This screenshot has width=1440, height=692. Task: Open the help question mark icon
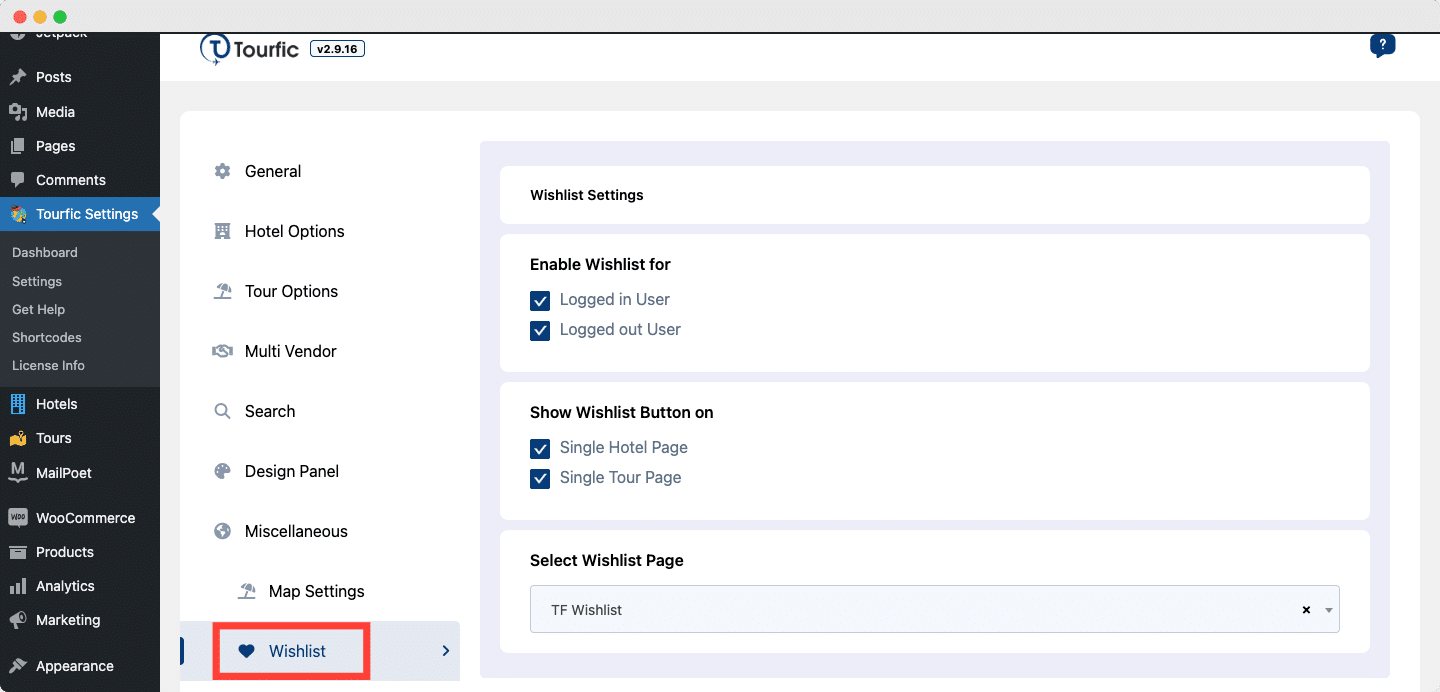point(1382,46)
